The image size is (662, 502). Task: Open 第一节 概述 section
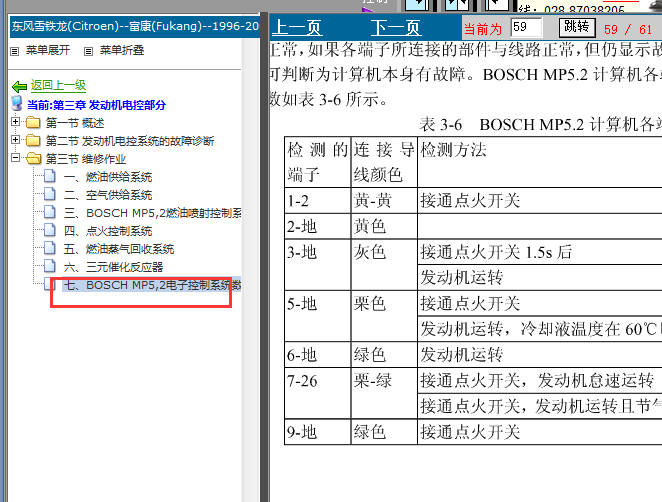coord(75,123)
